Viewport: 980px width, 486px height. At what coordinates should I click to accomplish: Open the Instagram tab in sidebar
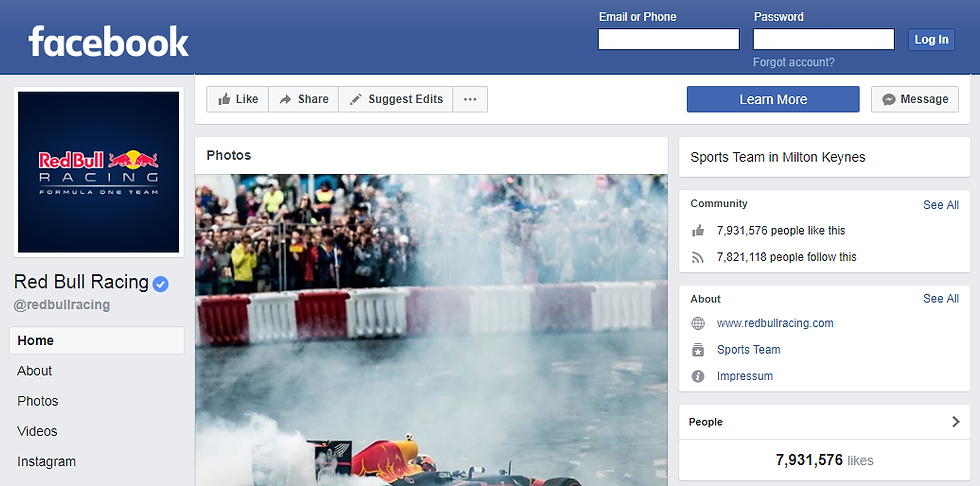point(46,462)
